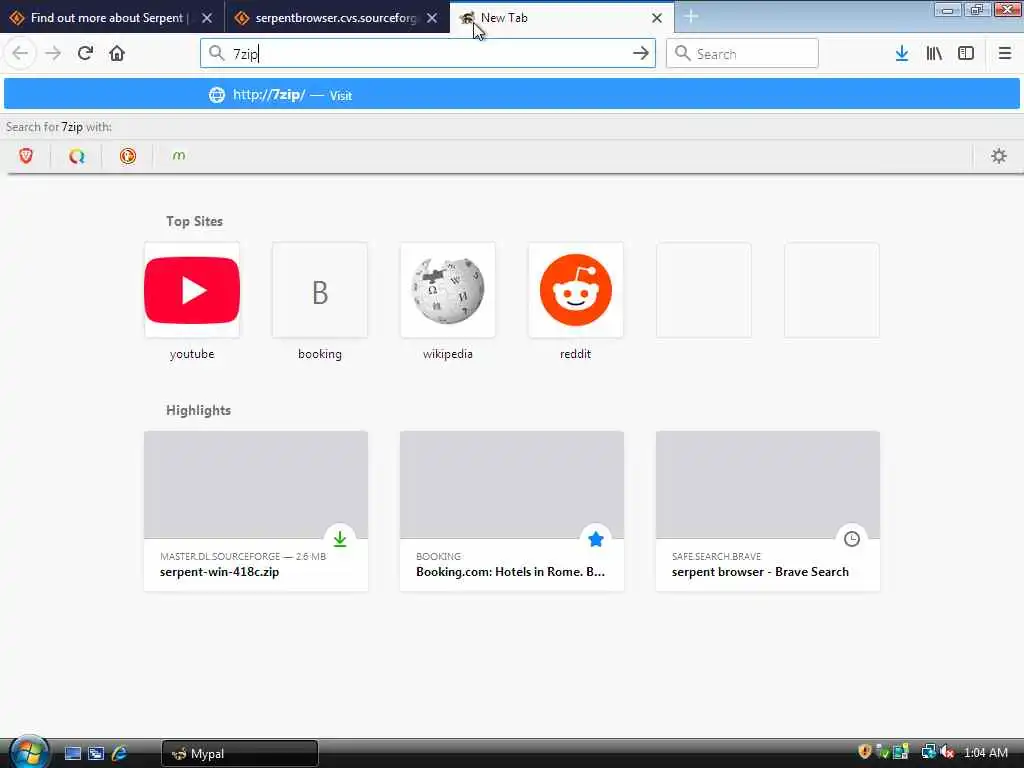
Task: Search 7zip with the green 'm' engine
Action: coord(179,155)
